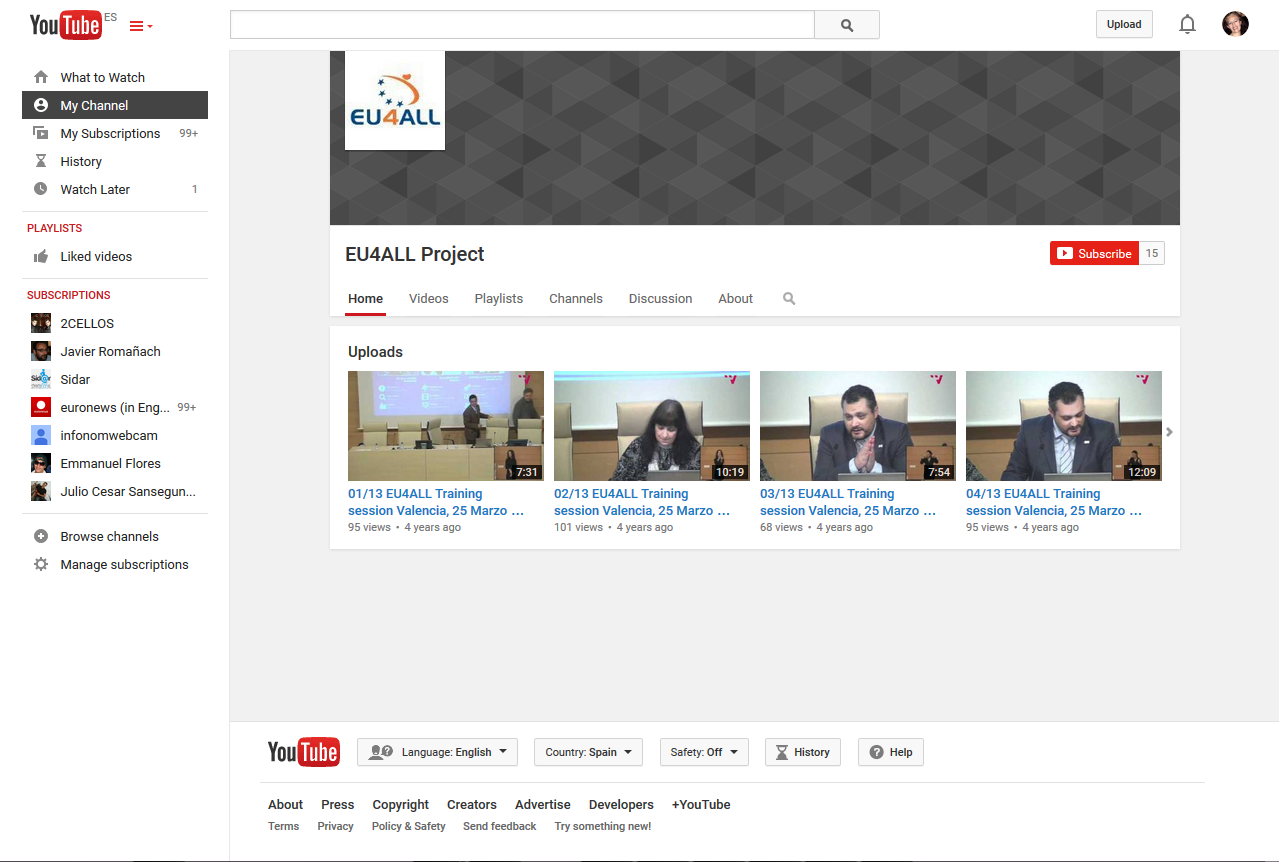Play the 02/13 EU4ALL Training thumbnail
This screenshot has width=1279, height=862.
[x=652, y=426]
